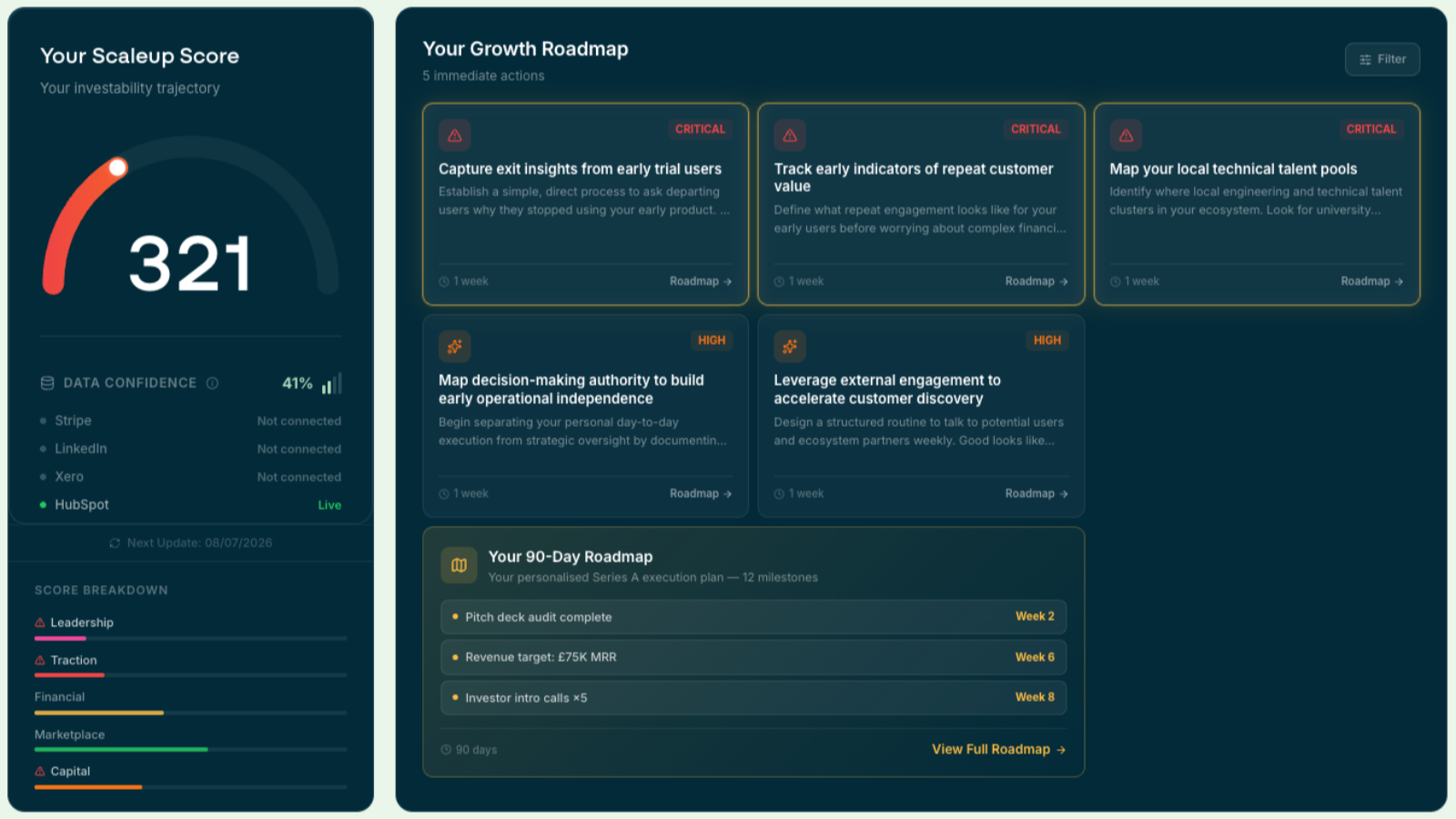Click warning icon on Capture exit insights card
Screen dimensions: 1456x819
pyautogui.click(x=455, y=136)
